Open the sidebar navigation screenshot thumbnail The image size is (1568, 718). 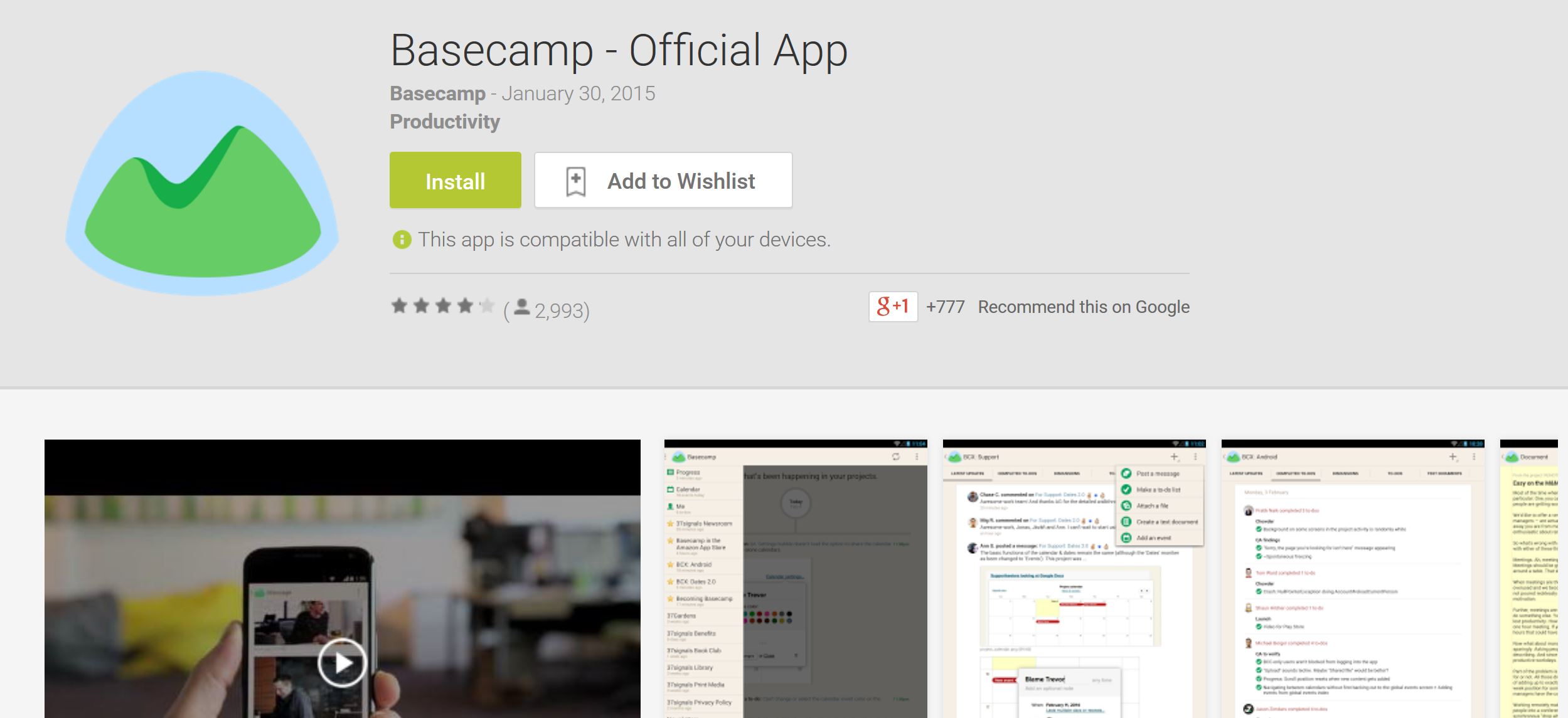pyautogui.click(x=796, y=579)
